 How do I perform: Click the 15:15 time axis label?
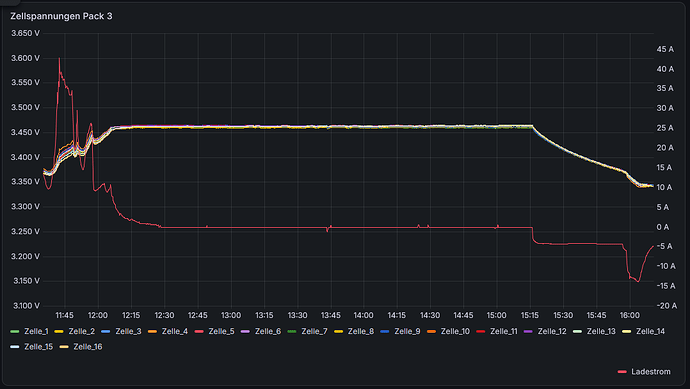pos(530,316)
